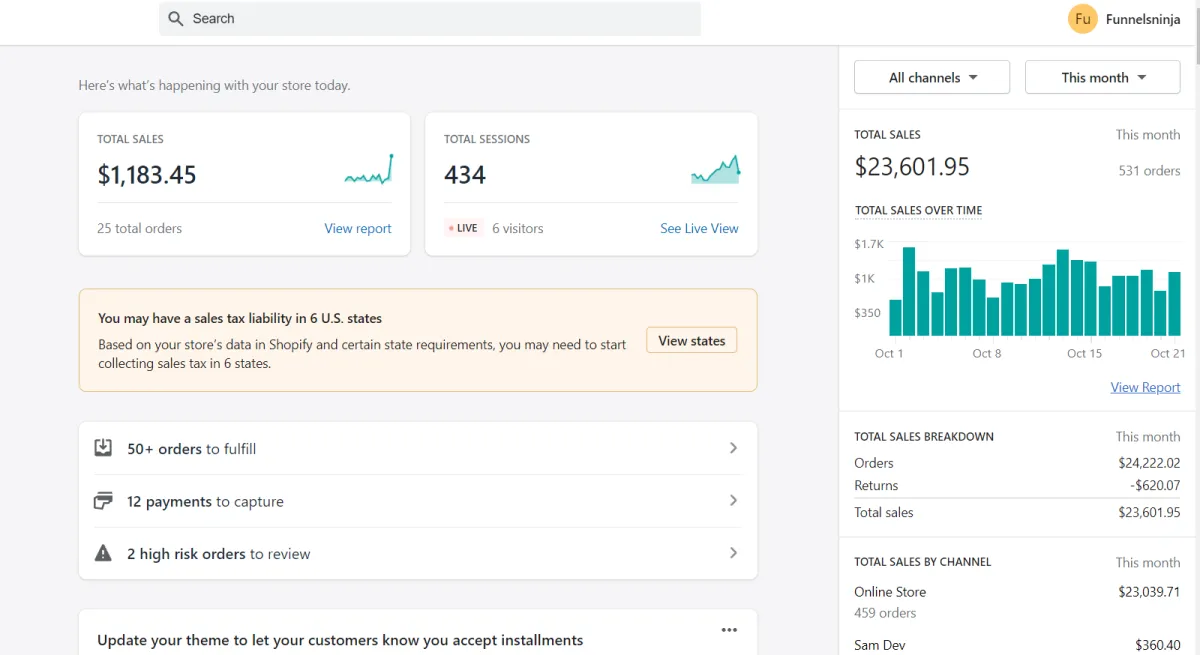Click View Report link under sales chart
Viewport: 1200px width, 655px height.
point(1145,388)
